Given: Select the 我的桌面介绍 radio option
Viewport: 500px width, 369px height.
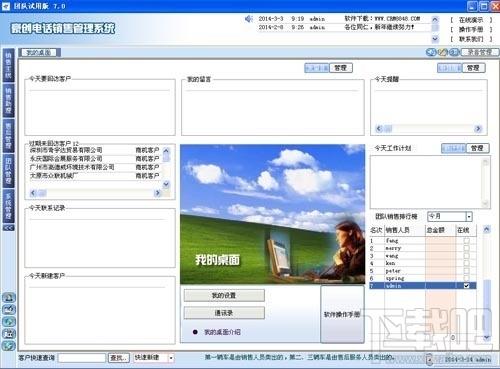Looking at the screenshot, I should [x=195, y=332].
